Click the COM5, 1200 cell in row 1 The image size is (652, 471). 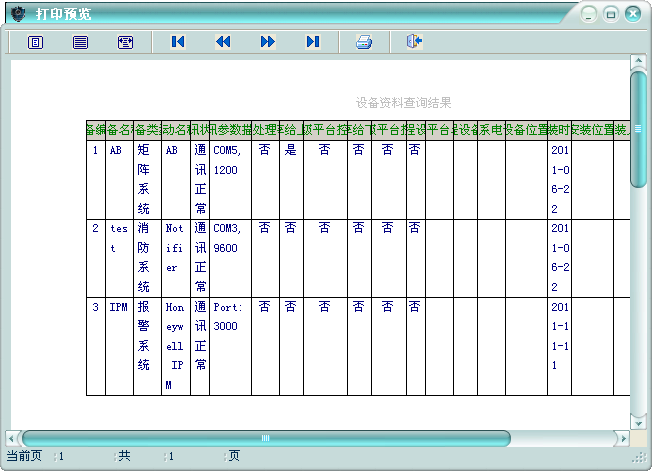point(229,160)
